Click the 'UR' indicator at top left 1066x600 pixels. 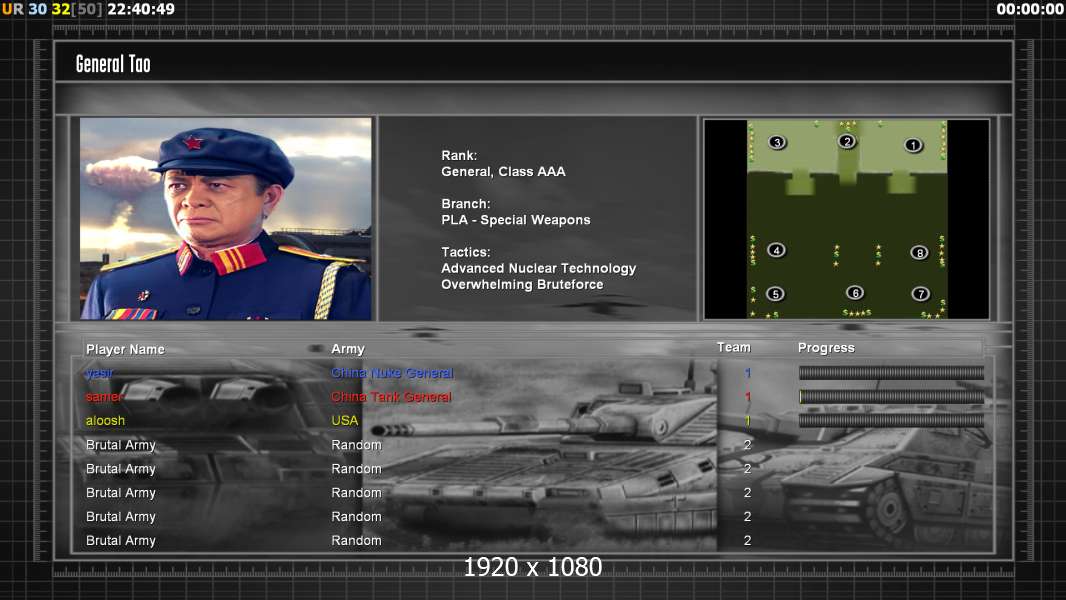[x=12, y=10]
